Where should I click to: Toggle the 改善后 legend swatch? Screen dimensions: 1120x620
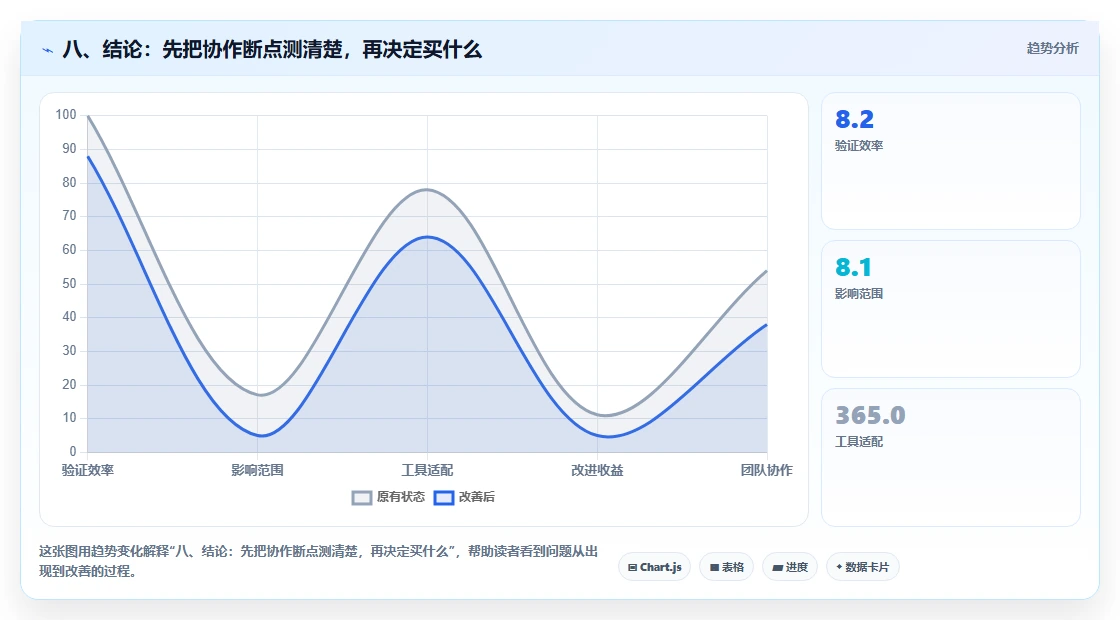pyautogui.click(x=444, y=498)
